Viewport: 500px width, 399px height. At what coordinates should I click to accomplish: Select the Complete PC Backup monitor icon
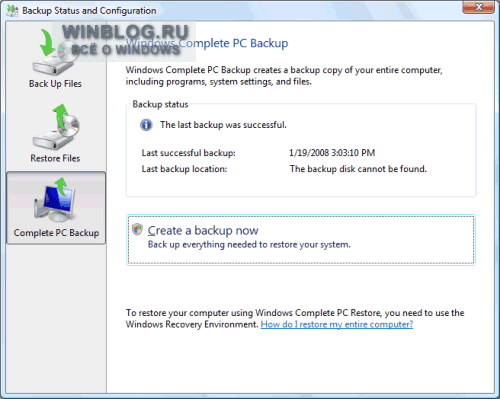(55, 200)
